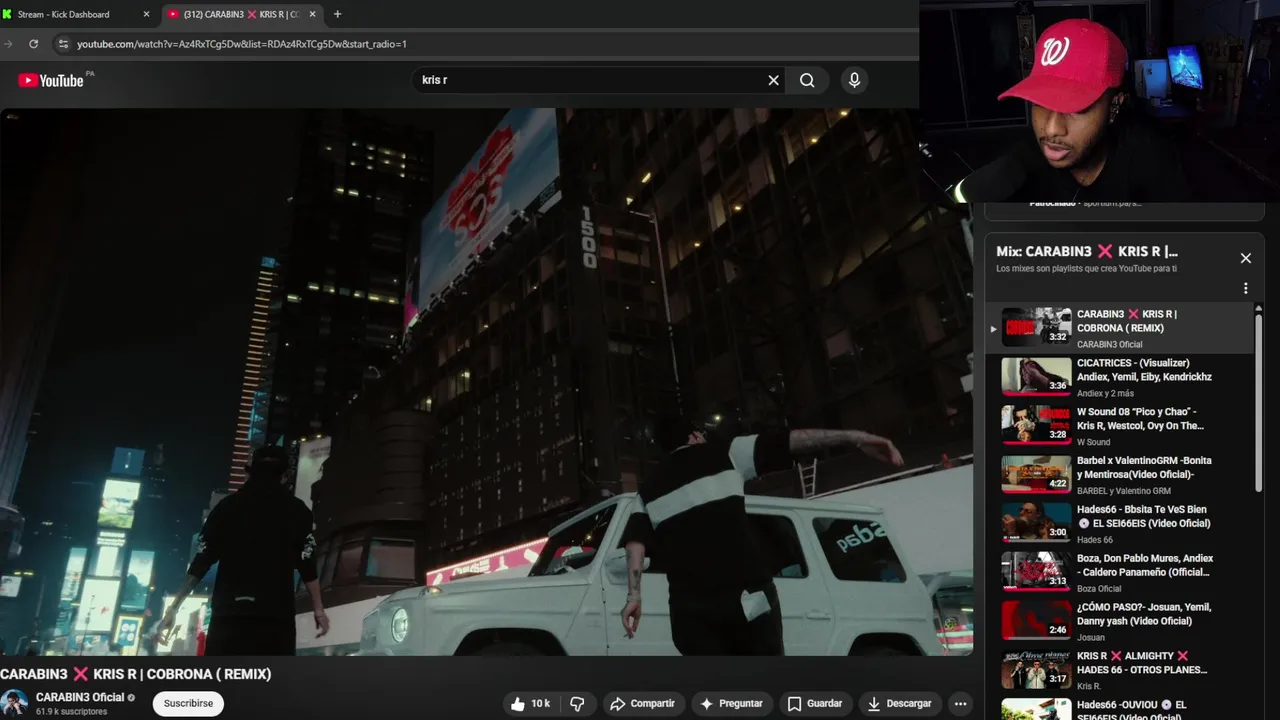Play CICATRICES Visualizer from the mix
Image resolution: width=1280 pixels, height=720 pixels.
1120,377
